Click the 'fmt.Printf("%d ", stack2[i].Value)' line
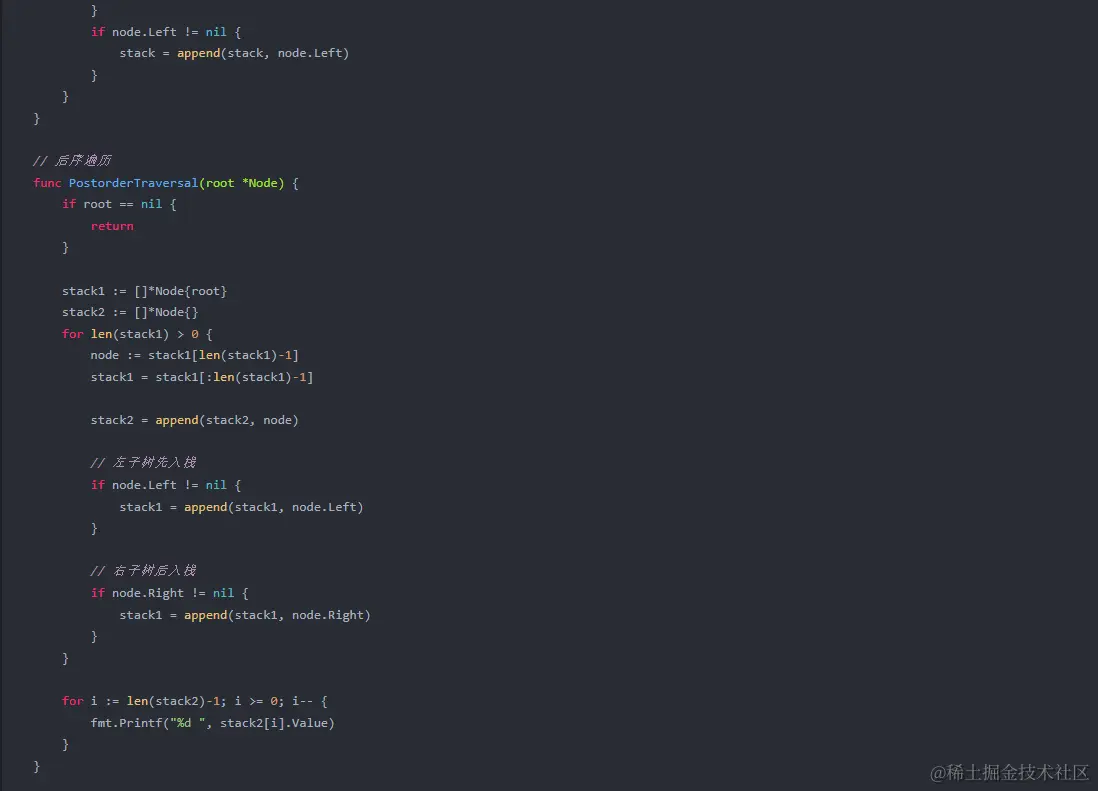This screenshot has width=1098, height=791. click(213, 722)
